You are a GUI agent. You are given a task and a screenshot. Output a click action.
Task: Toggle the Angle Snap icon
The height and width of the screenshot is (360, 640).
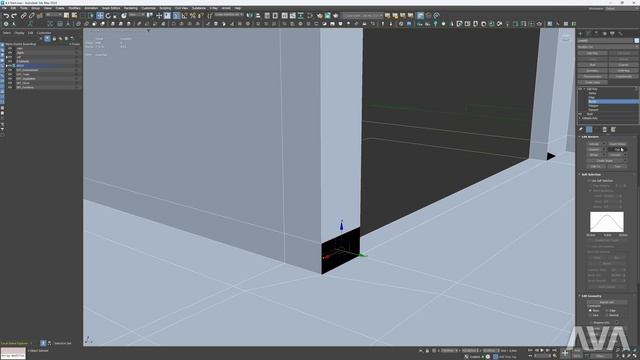click(x=184, y=16)
